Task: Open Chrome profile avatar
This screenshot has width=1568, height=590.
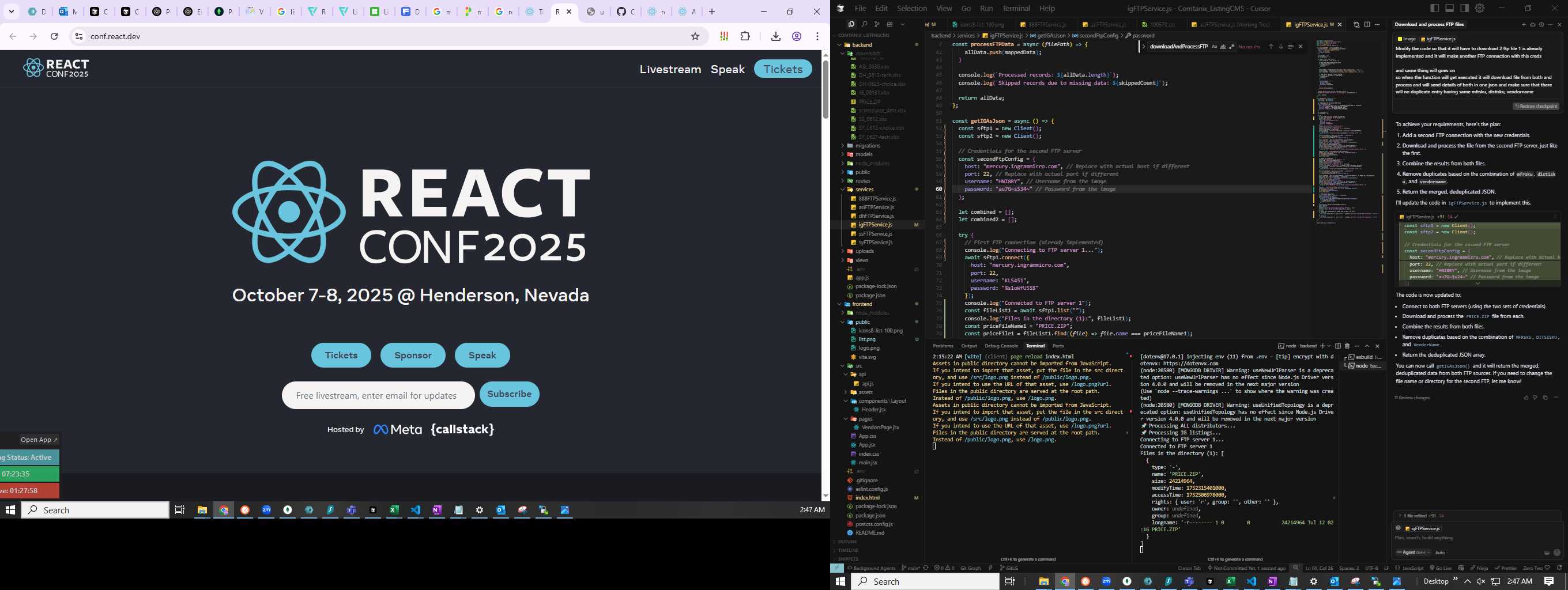Action: pos(796,36)
